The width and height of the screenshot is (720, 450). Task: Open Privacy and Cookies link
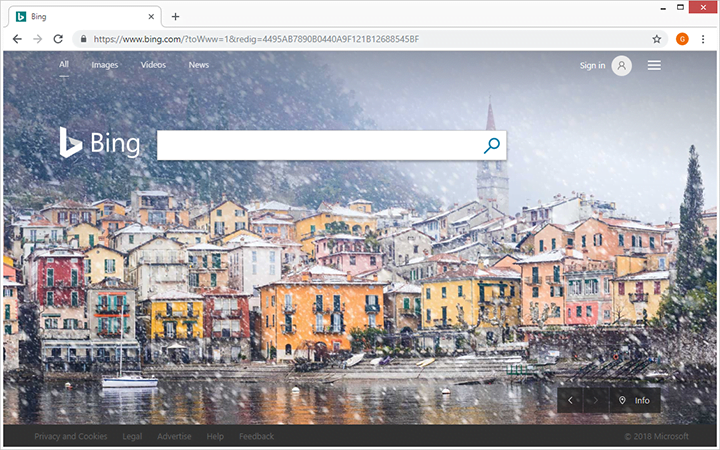71,436
